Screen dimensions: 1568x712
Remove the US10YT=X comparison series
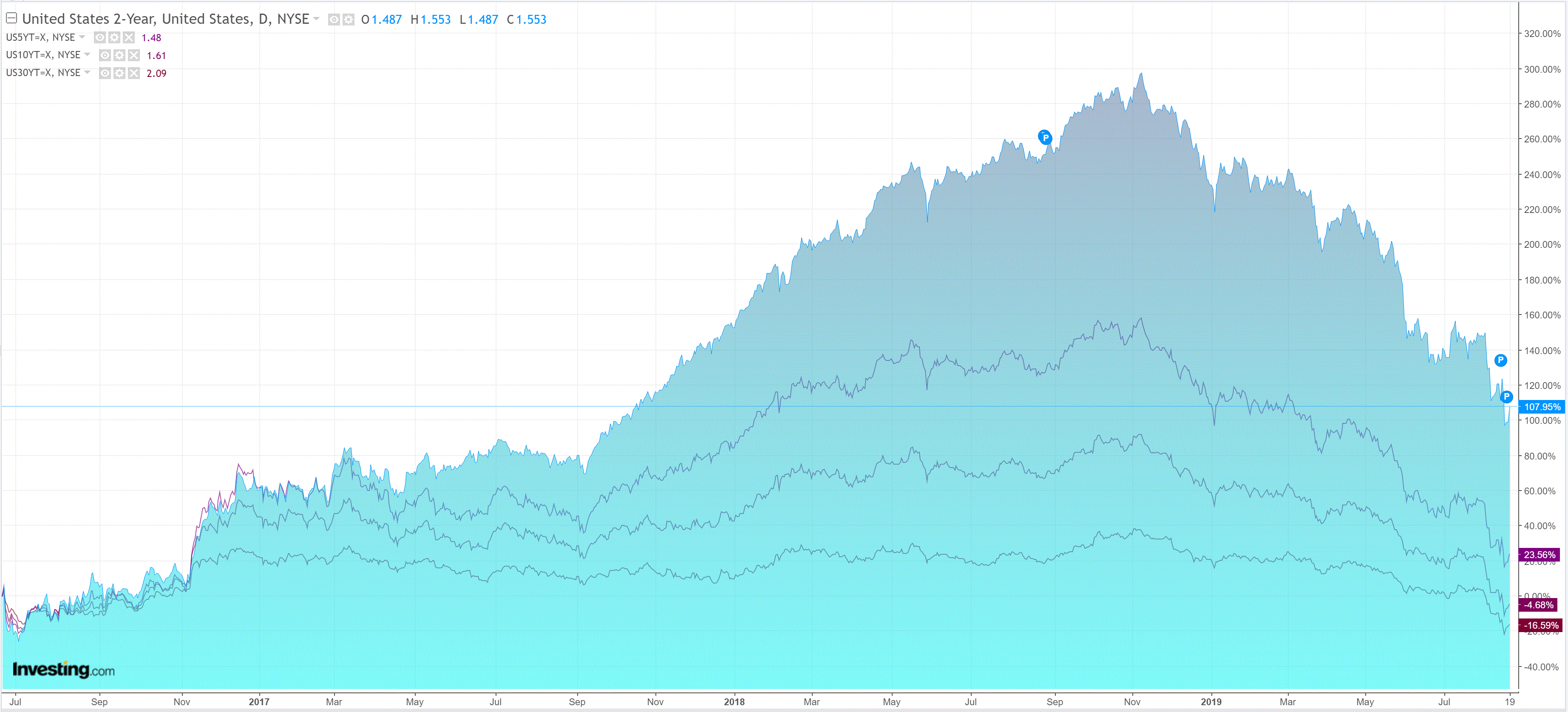click(x=134, y=55)
